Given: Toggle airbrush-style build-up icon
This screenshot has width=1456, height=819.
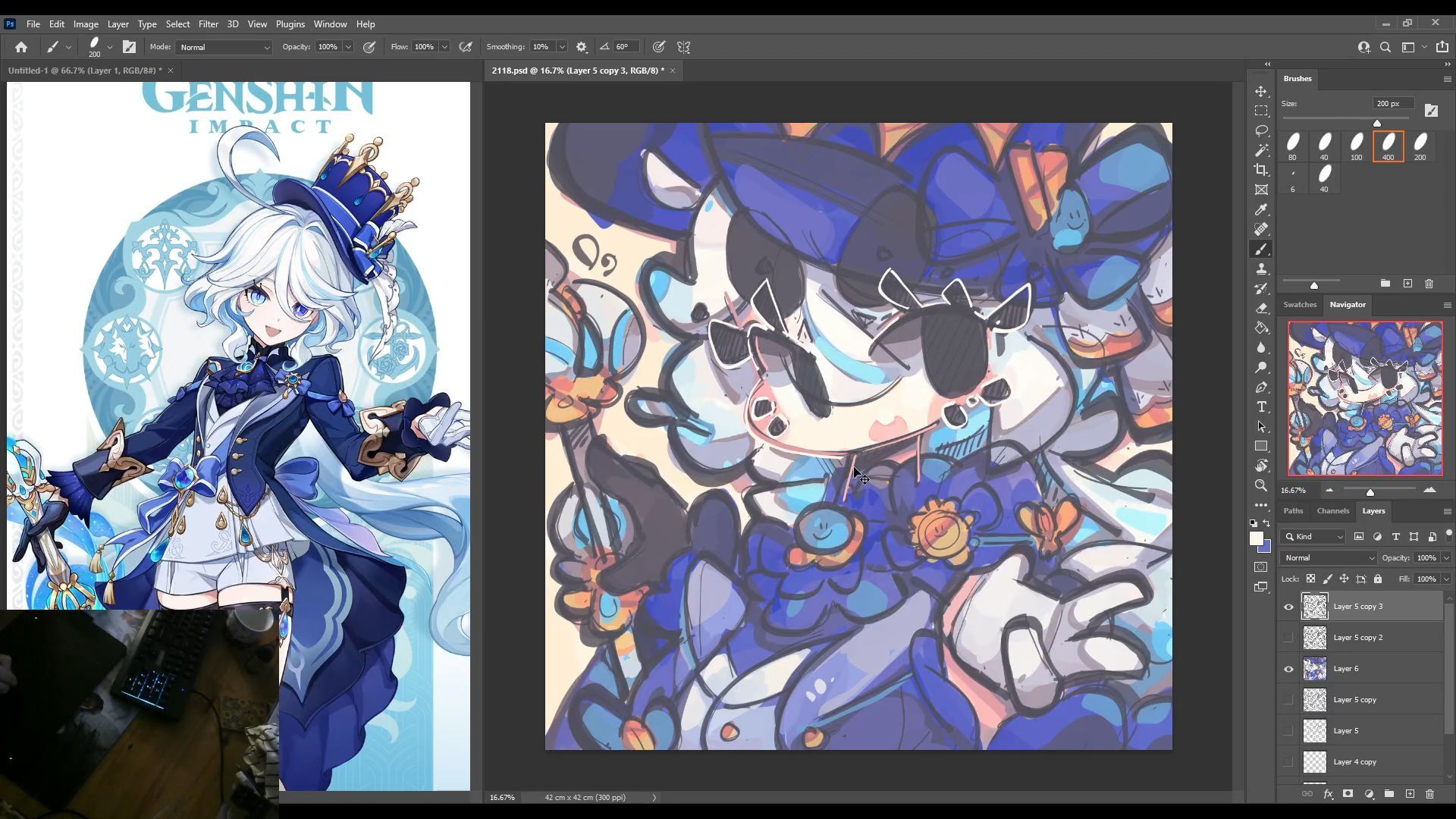Looking at the screenshot, I should pyautogui.click(x=466, y=47).
